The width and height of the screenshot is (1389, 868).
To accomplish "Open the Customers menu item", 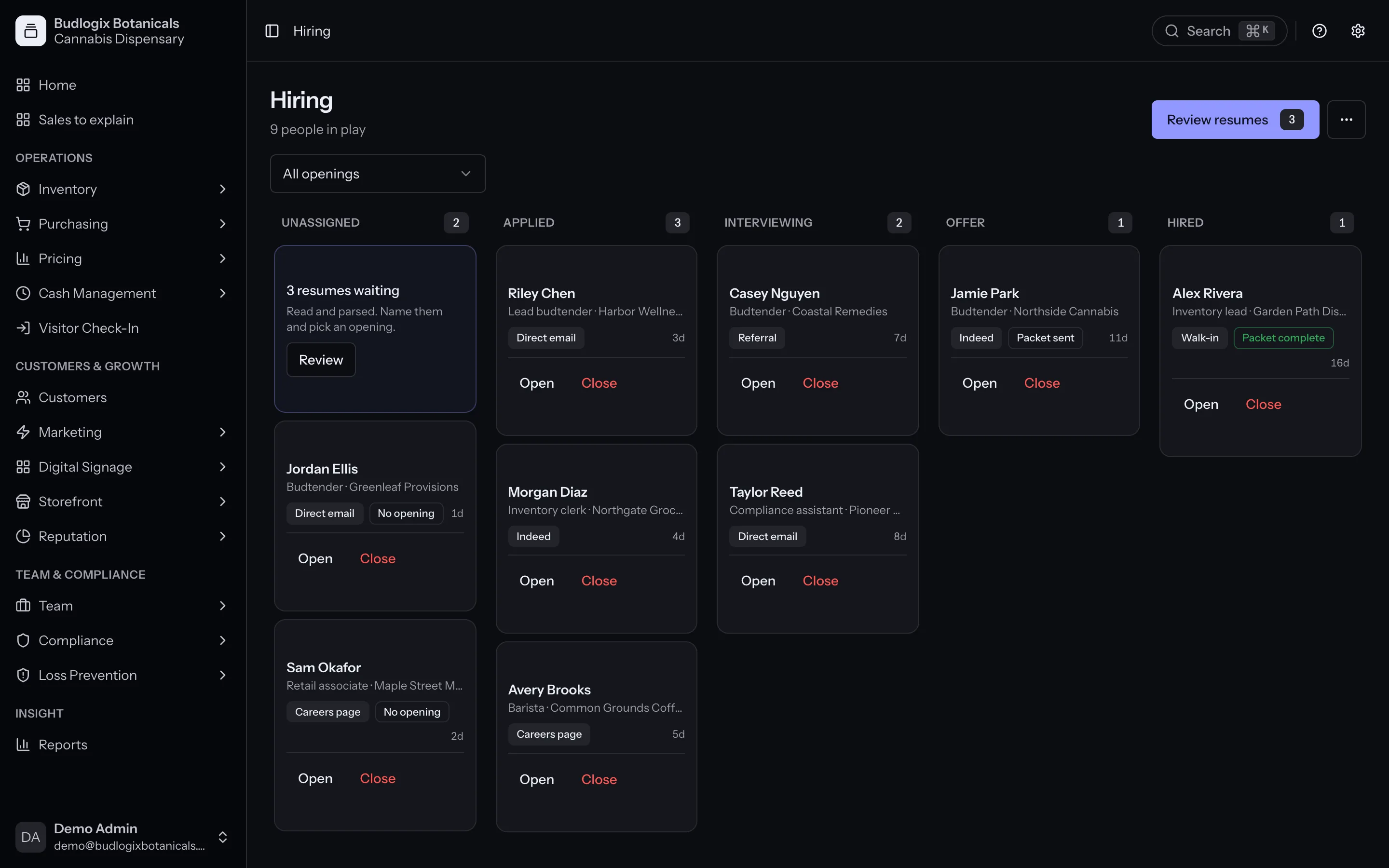I will [123, 397].
